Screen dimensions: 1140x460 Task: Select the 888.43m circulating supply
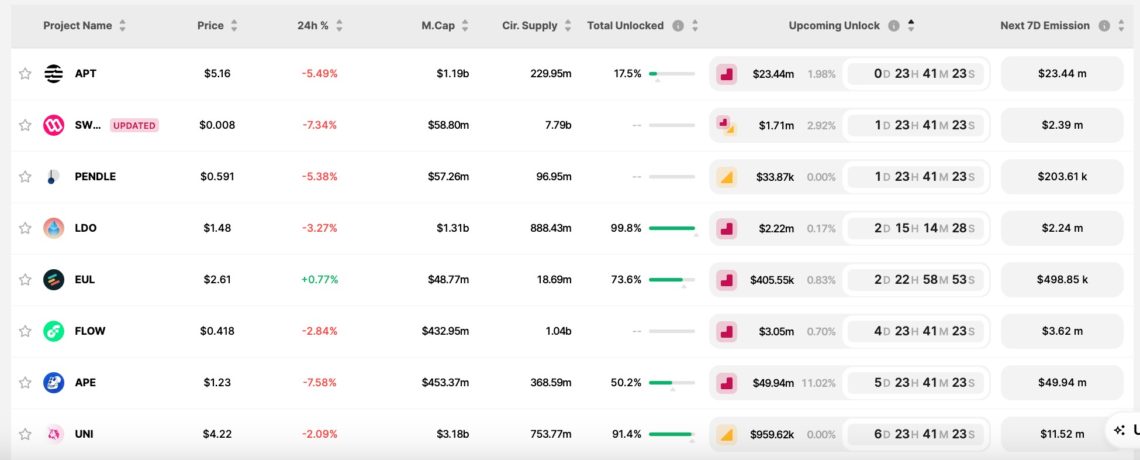[550, 228]
